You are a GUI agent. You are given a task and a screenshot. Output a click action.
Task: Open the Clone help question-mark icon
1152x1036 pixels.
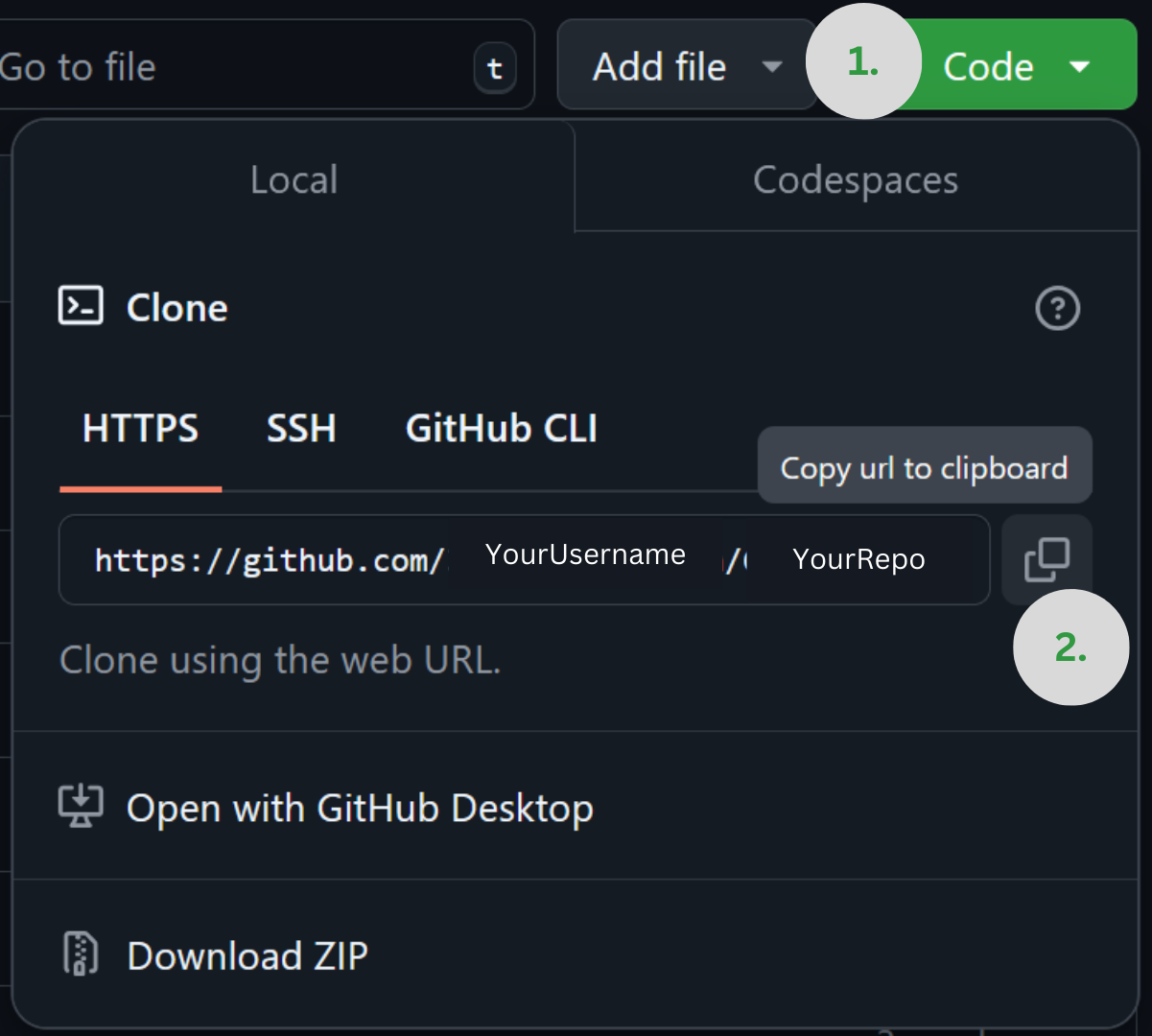(1058, 309)
